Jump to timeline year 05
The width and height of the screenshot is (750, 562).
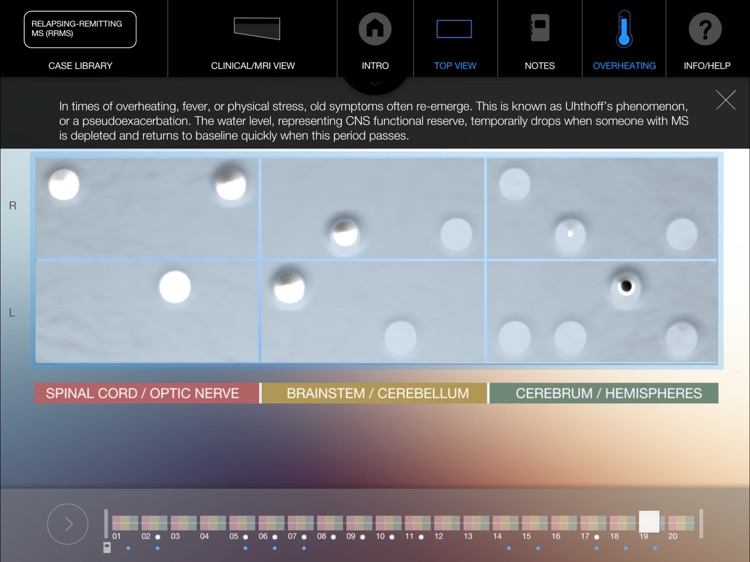click(242, 523)
